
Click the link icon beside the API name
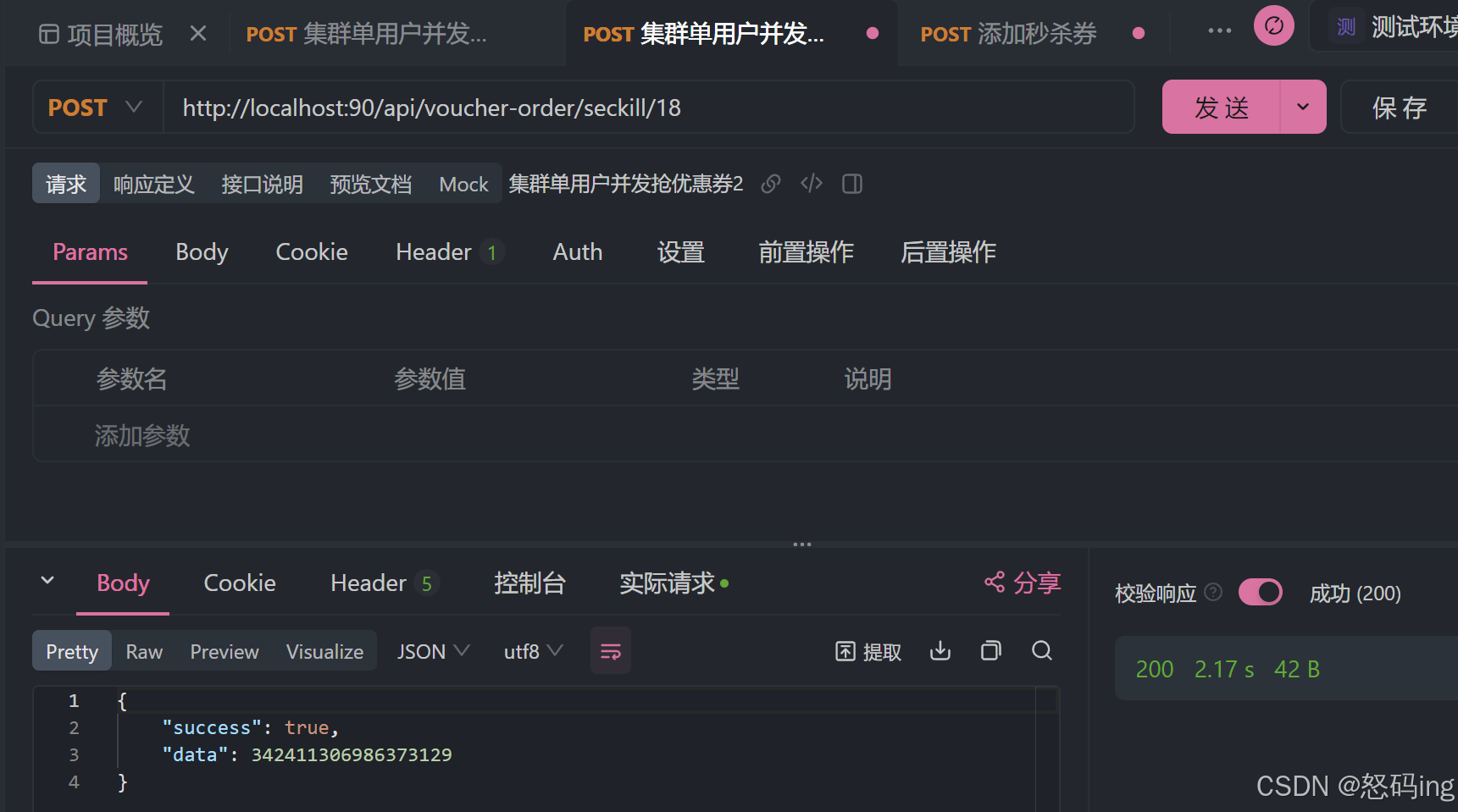[770, 184]
